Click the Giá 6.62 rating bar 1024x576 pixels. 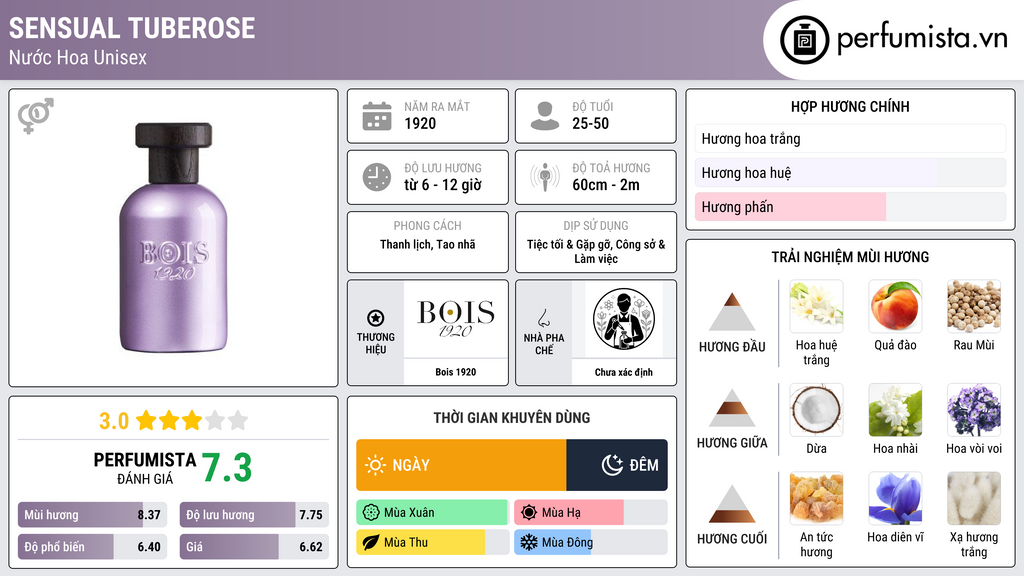tap(254, 547)
